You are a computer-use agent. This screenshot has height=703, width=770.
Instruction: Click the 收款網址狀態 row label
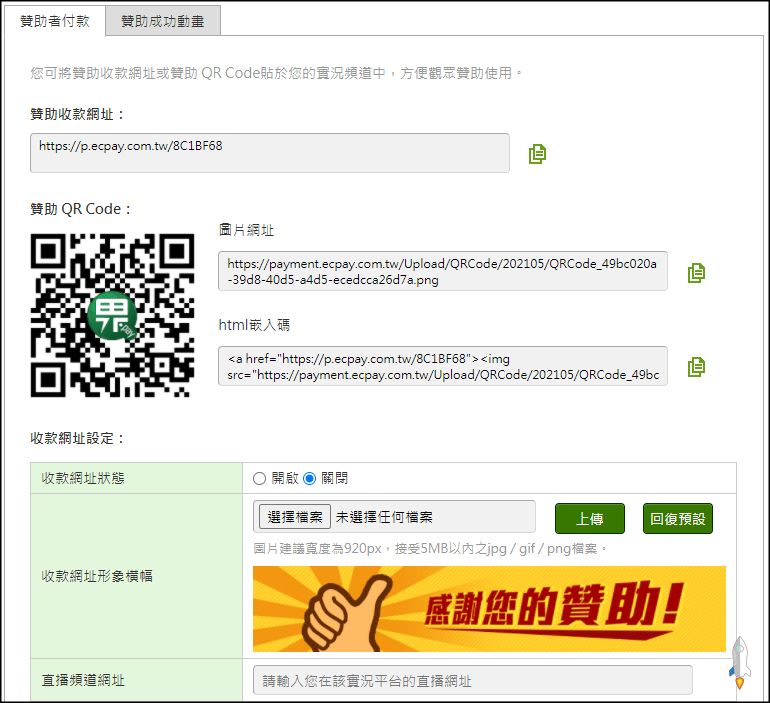pyautogui.click(x=83, y=478)
